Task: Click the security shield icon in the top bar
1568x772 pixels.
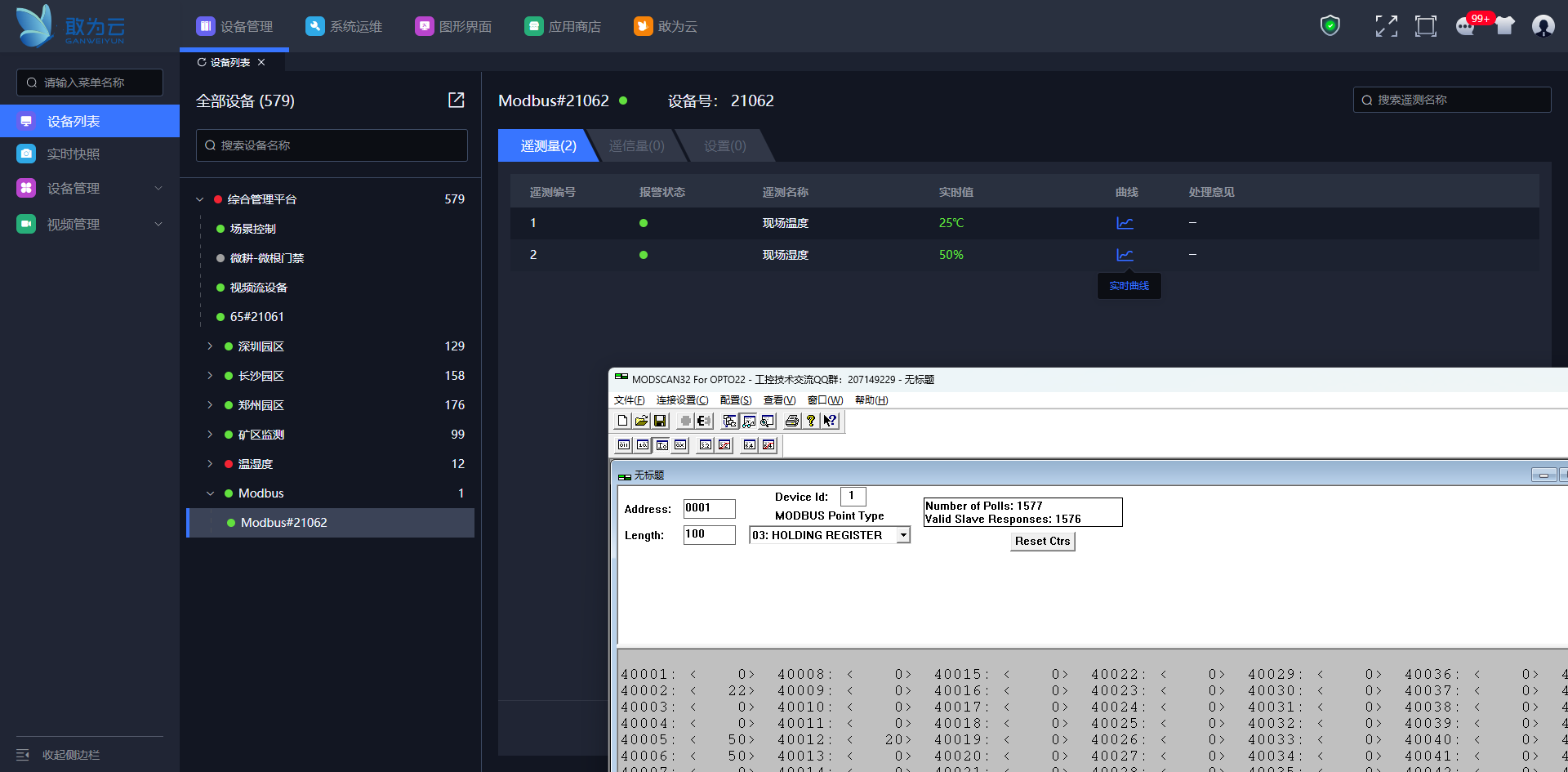Action: click(x=1330, y=26)
